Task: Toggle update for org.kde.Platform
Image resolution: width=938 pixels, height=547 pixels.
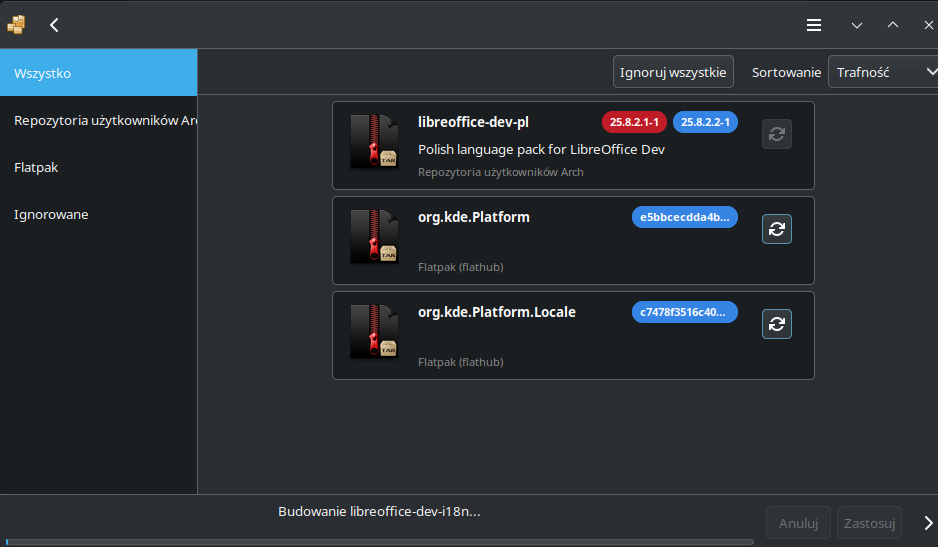Action: [x=776, y=229]
